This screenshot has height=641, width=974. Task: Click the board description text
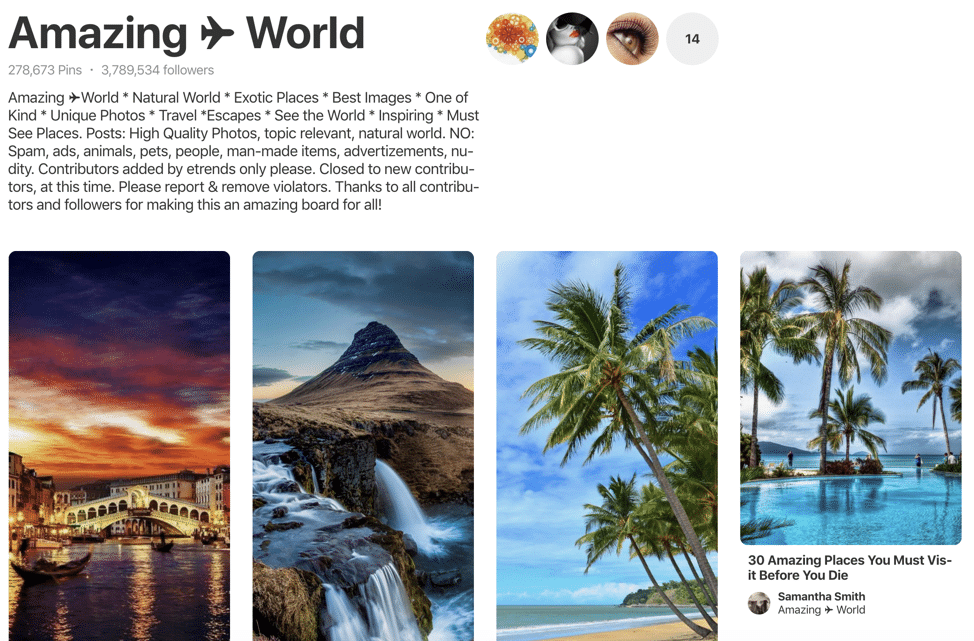(244, 151)
